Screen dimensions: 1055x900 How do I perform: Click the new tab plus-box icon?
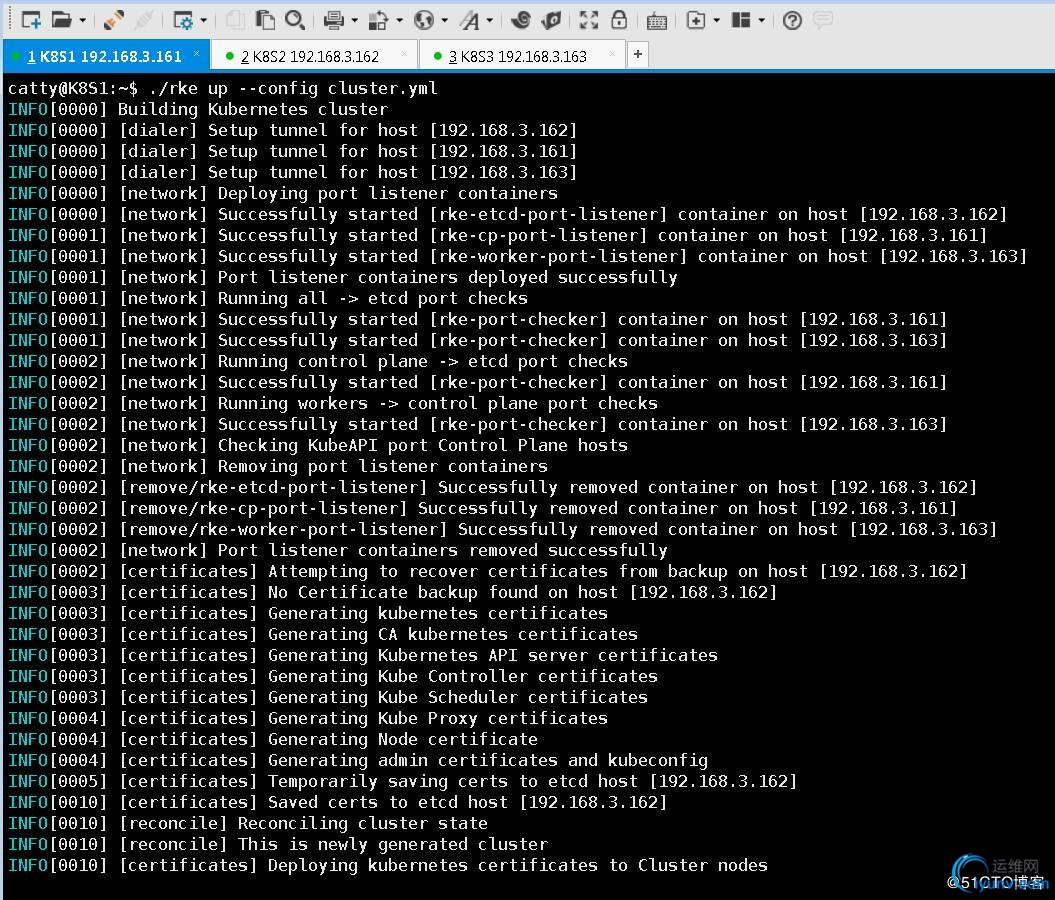(x=696, y=20)
